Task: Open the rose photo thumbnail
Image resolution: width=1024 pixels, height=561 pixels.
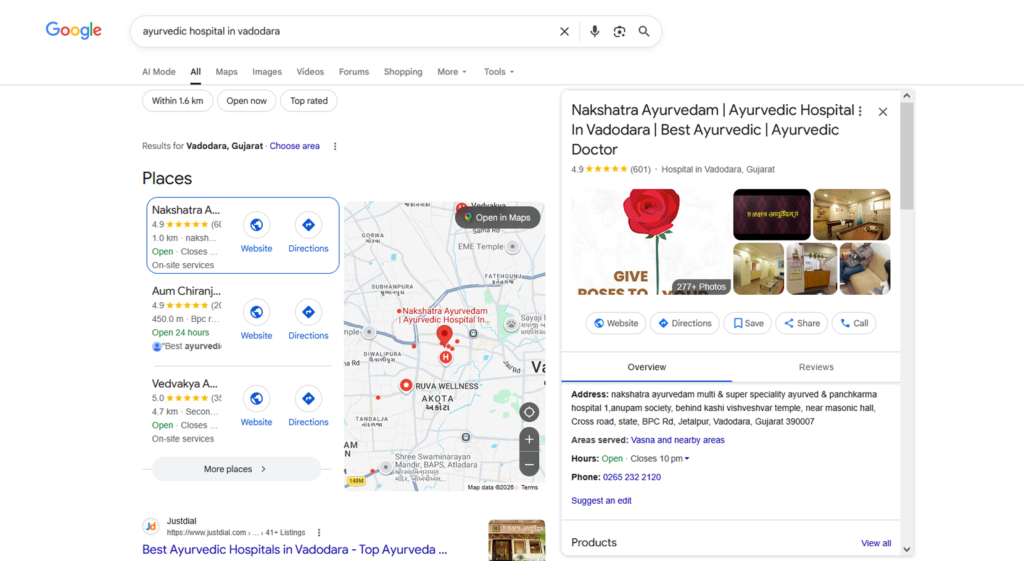Action: click(x=650, y=241)
